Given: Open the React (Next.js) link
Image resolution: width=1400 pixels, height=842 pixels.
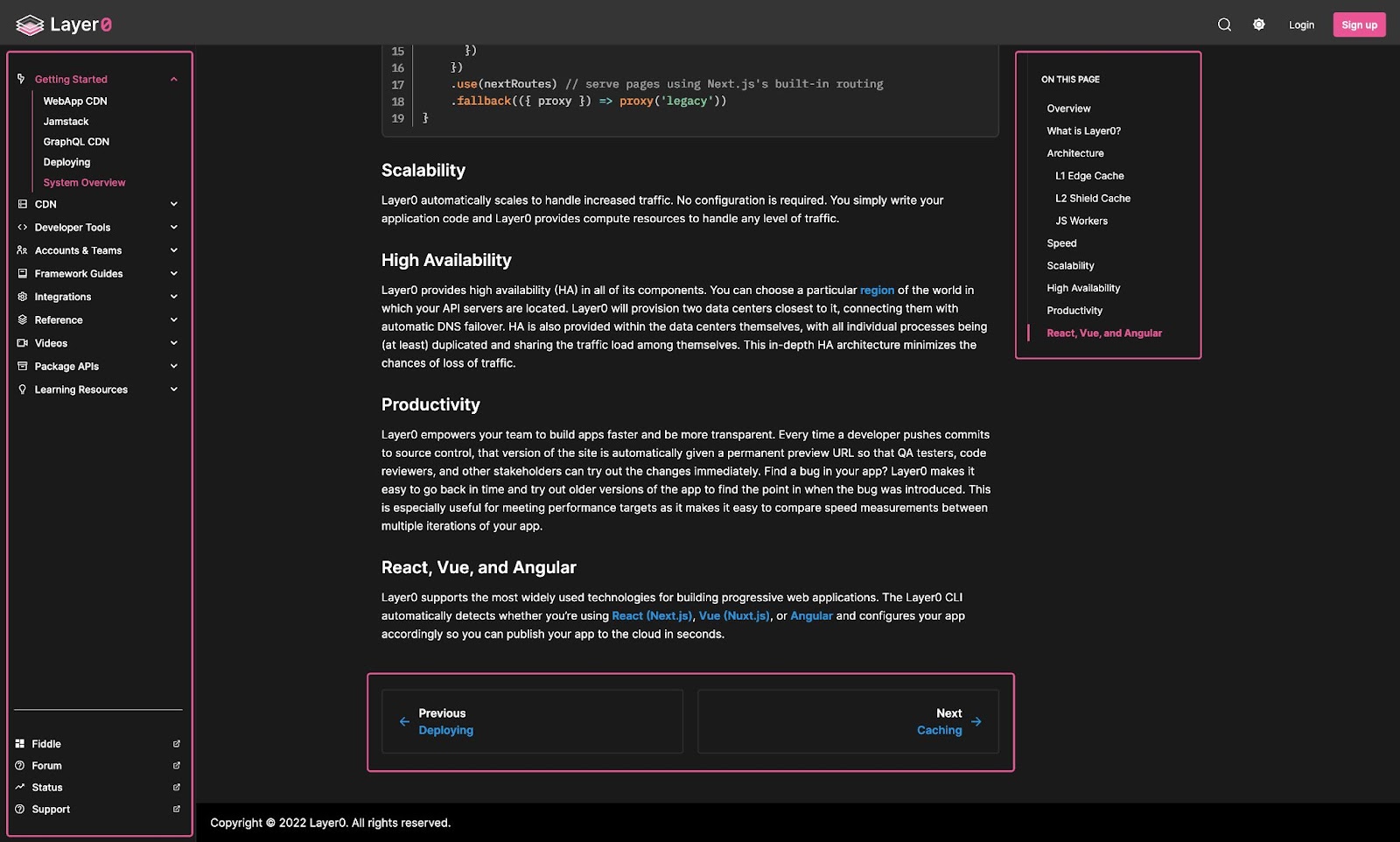Looking at the screenshot, I should click(652, 616).
